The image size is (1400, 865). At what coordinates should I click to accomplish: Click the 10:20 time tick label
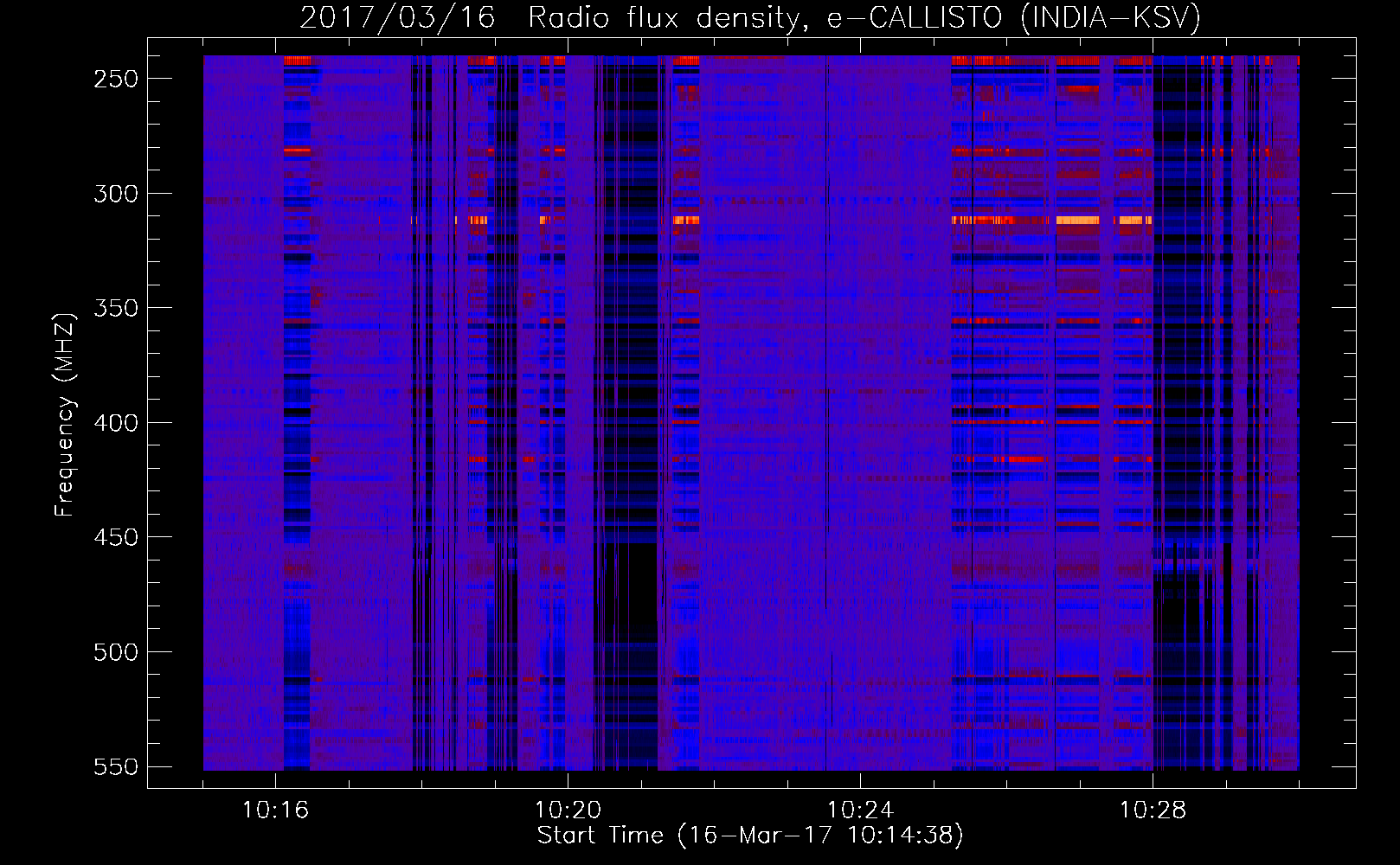568,811
